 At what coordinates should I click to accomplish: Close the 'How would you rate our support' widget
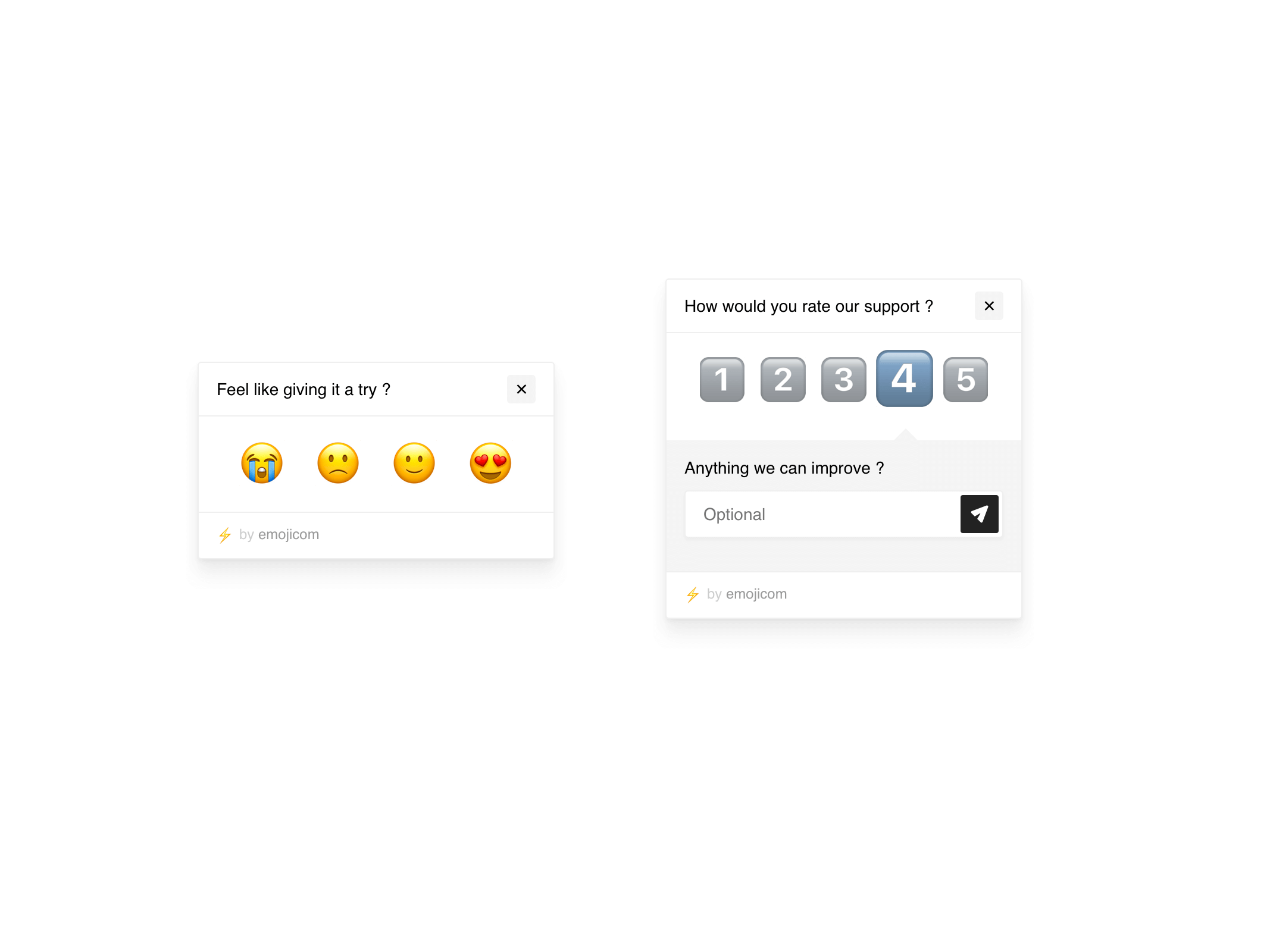pos(989,305)
